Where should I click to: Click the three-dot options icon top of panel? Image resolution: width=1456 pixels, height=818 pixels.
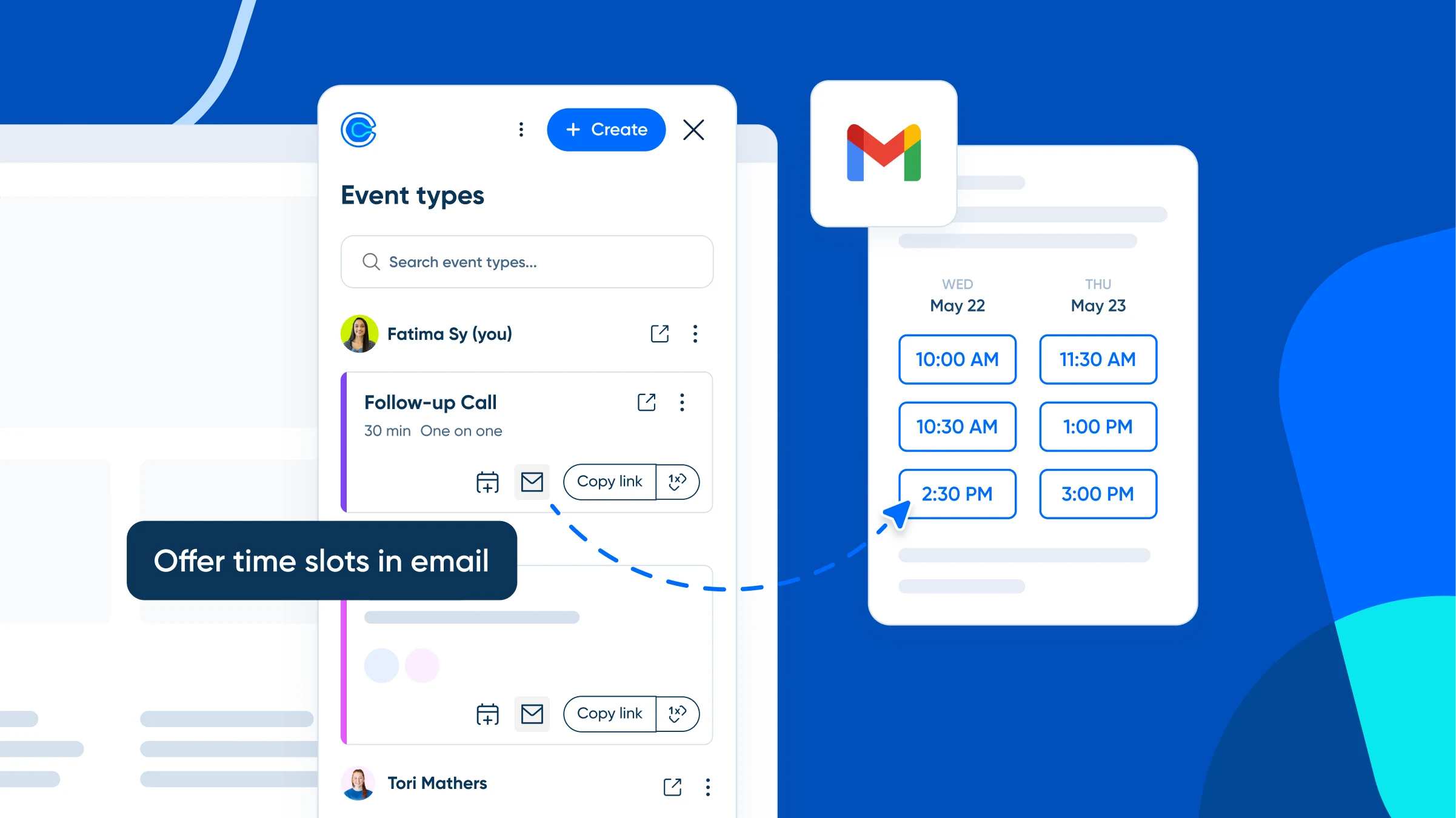(521, 129)
